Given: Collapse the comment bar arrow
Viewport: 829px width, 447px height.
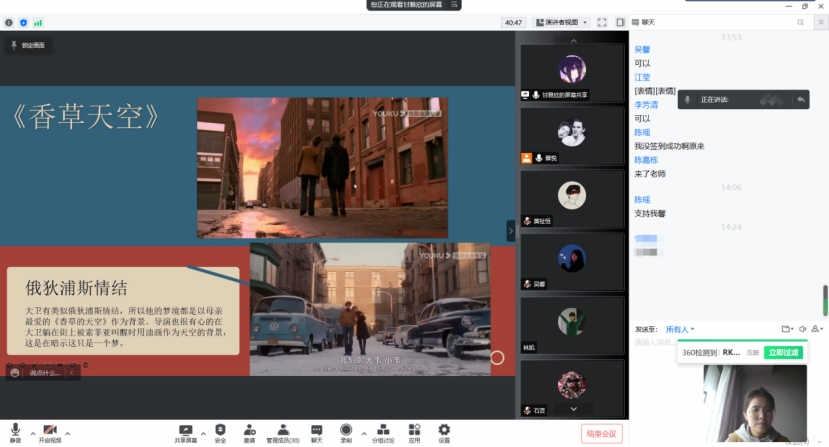Looking at the screenshot, I should [x=72, y=373].
